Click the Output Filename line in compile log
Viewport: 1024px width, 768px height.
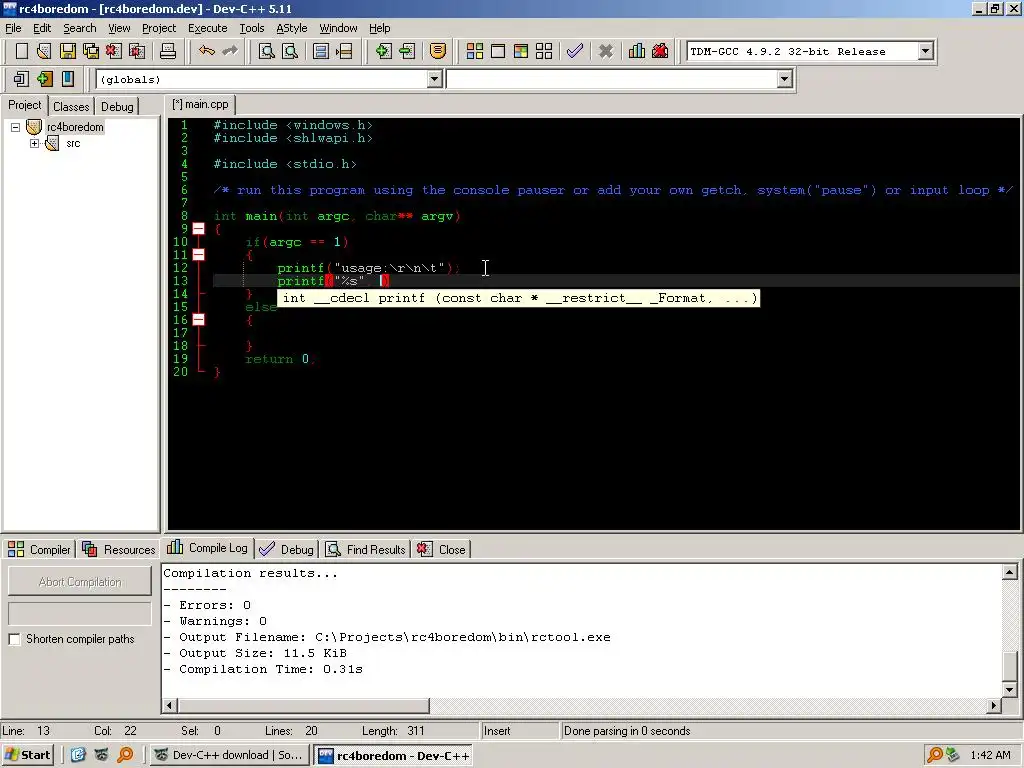pyautogui.click(x=387, y=637)
